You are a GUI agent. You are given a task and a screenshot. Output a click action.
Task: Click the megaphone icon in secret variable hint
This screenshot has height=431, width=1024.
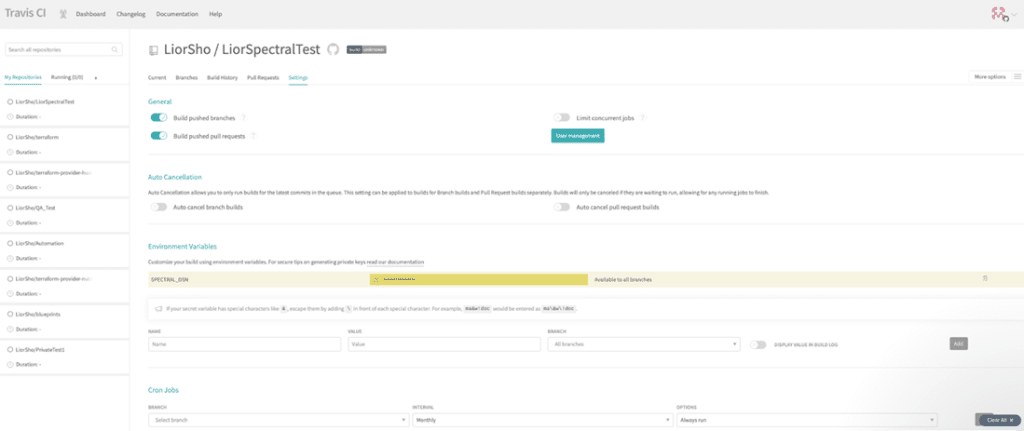tap(159, 309)
